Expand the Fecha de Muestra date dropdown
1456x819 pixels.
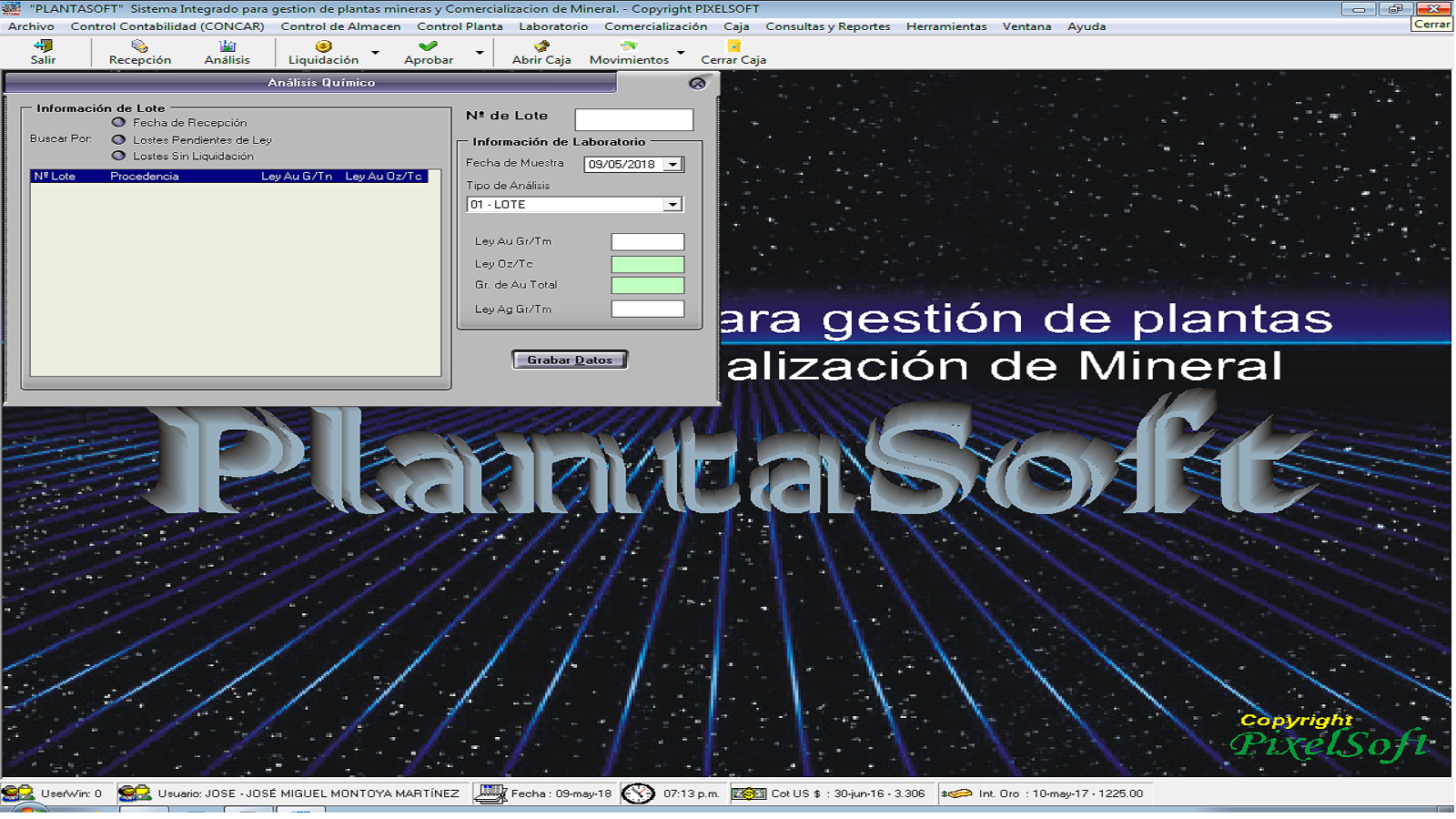pyautogui.click(x=672, y=165)
